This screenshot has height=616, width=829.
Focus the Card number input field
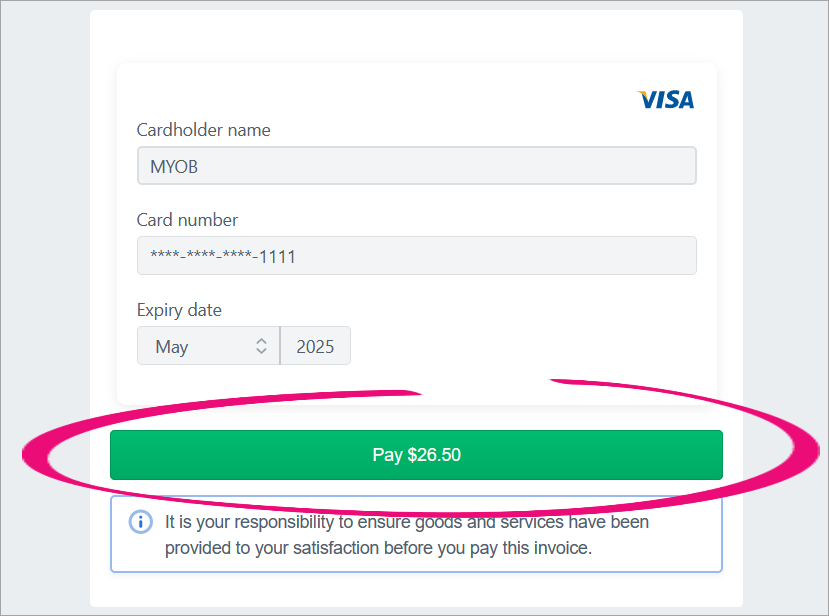pyautogui.click(x=416, y=256)
